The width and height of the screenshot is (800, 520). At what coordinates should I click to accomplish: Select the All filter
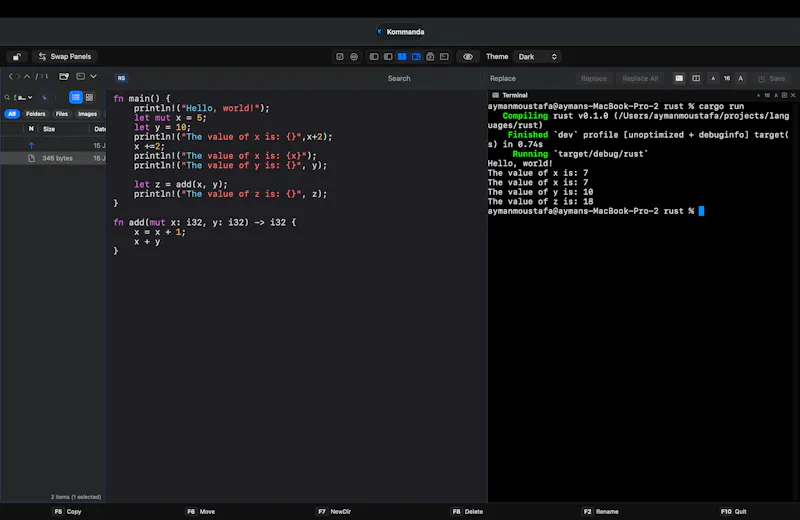(x=12, y=114)
